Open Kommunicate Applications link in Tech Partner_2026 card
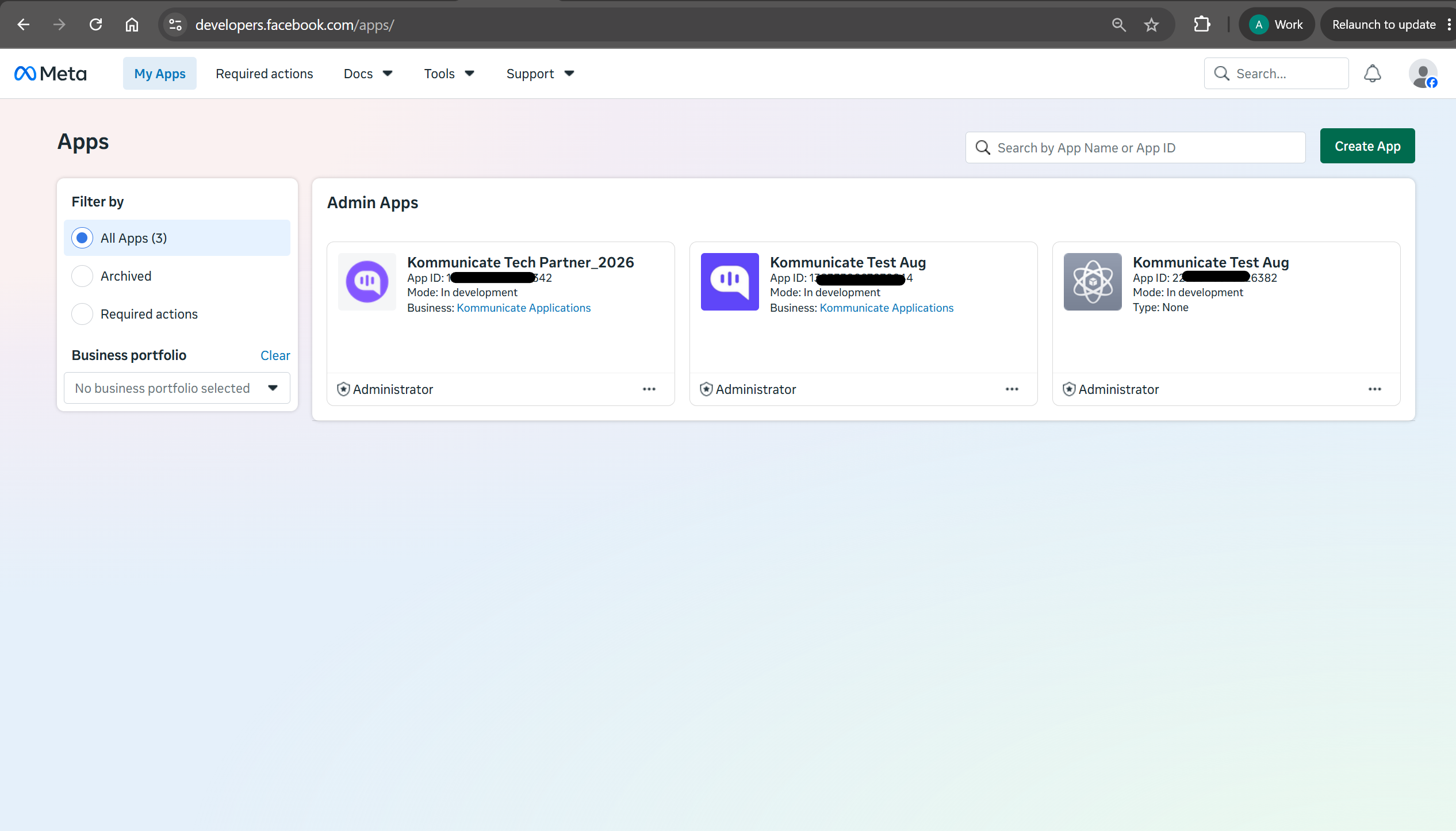This screenshot has width=1456, height=831. [x=523, y=308]
